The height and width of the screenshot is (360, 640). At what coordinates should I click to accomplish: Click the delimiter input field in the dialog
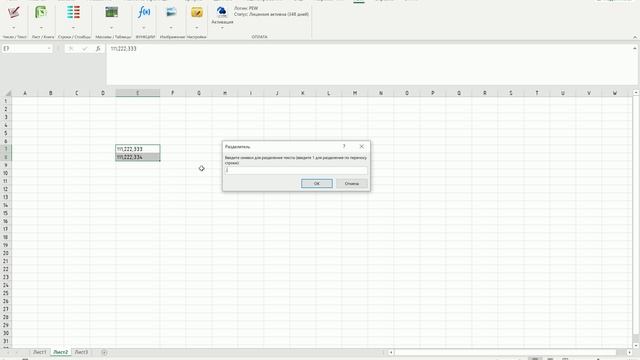point(296,170)
